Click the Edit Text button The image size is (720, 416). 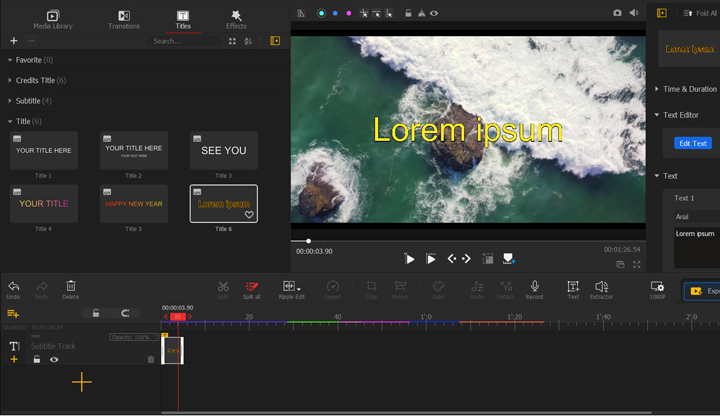(692, 143)
